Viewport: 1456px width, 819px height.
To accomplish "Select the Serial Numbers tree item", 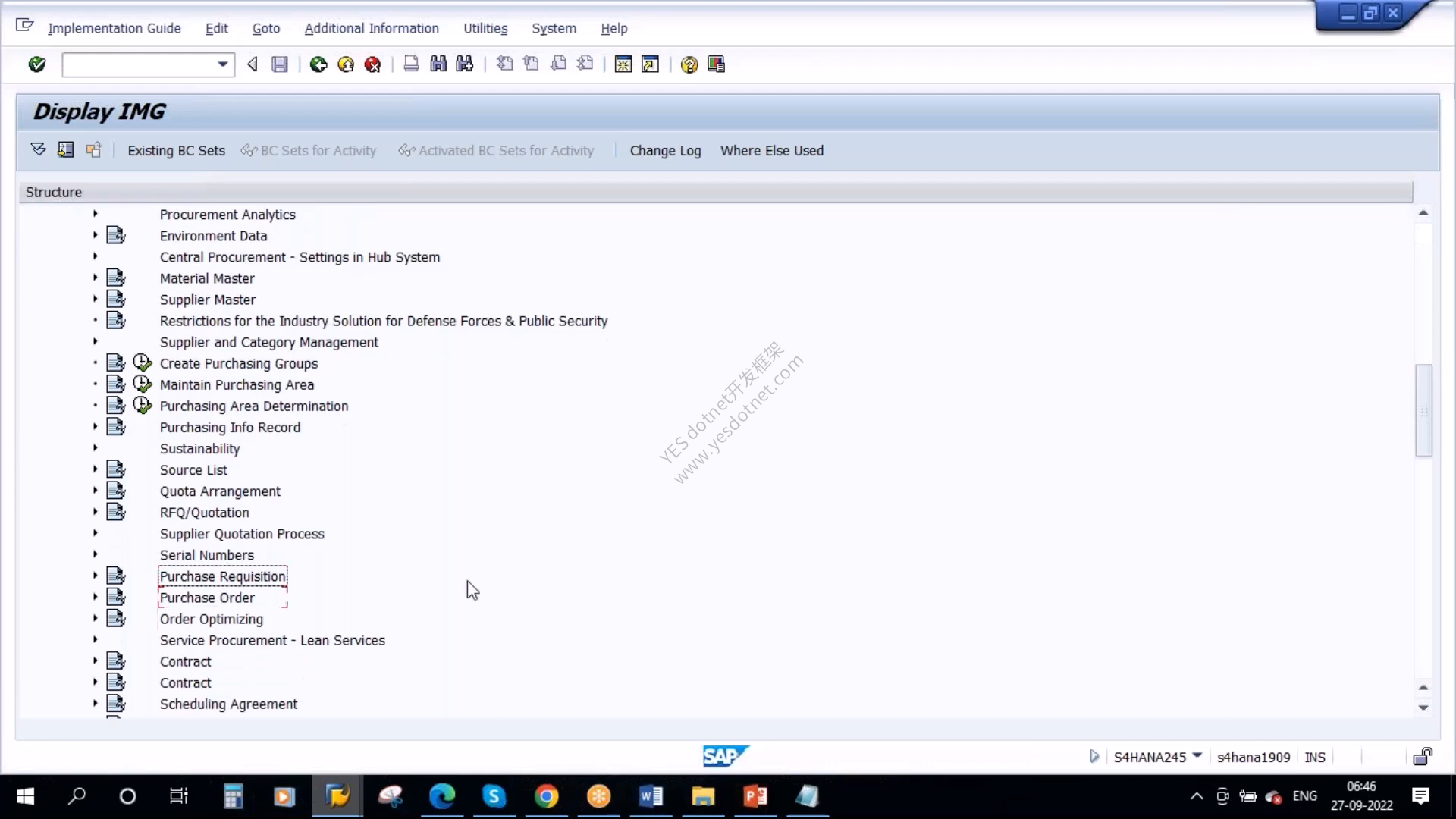I will click(207, 555).
